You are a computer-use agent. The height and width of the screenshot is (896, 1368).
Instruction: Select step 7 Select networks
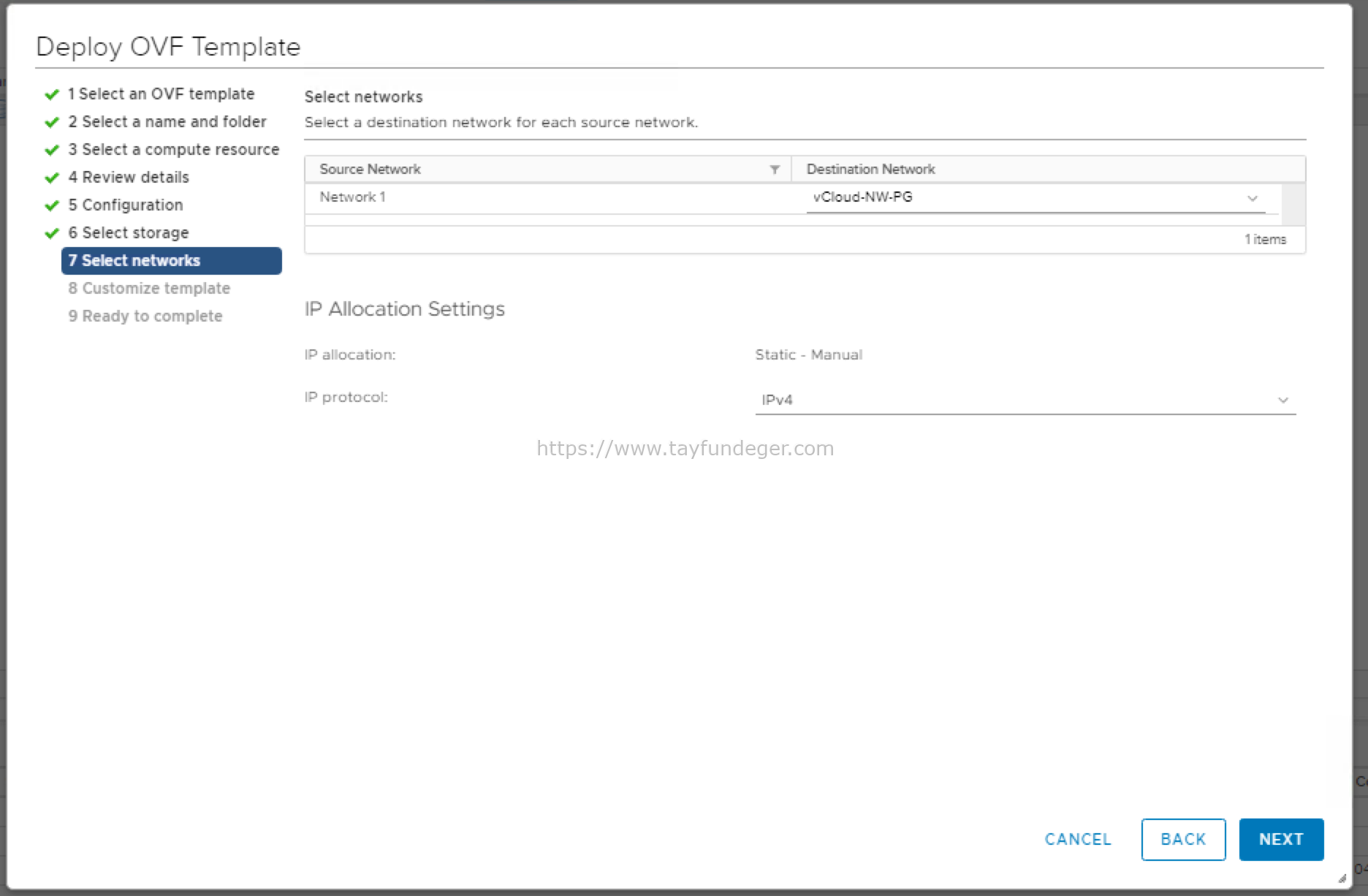pyautogui.click(x=172, y=261)
